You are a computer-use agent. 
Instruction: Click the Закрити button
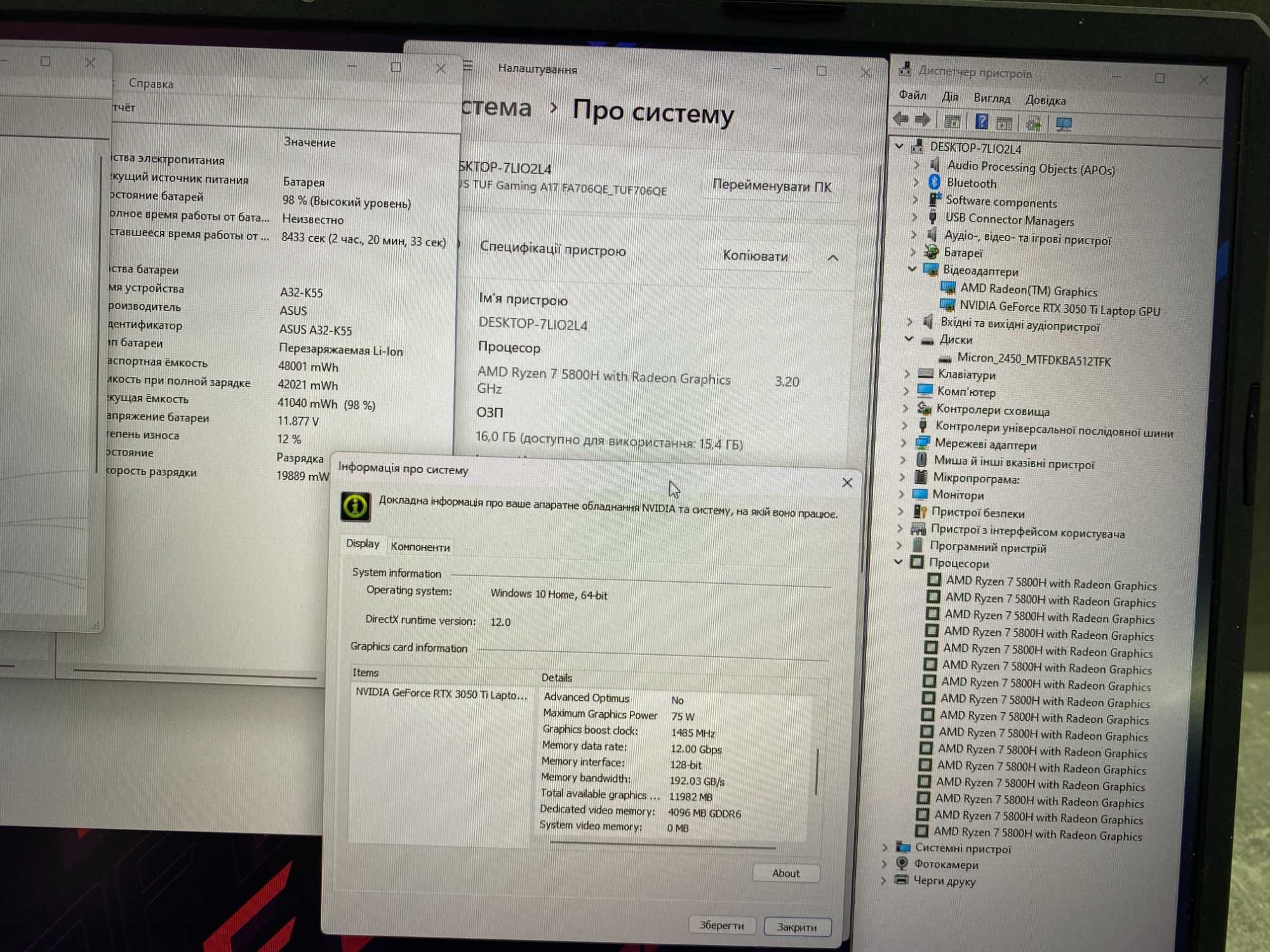coord(797,927)
